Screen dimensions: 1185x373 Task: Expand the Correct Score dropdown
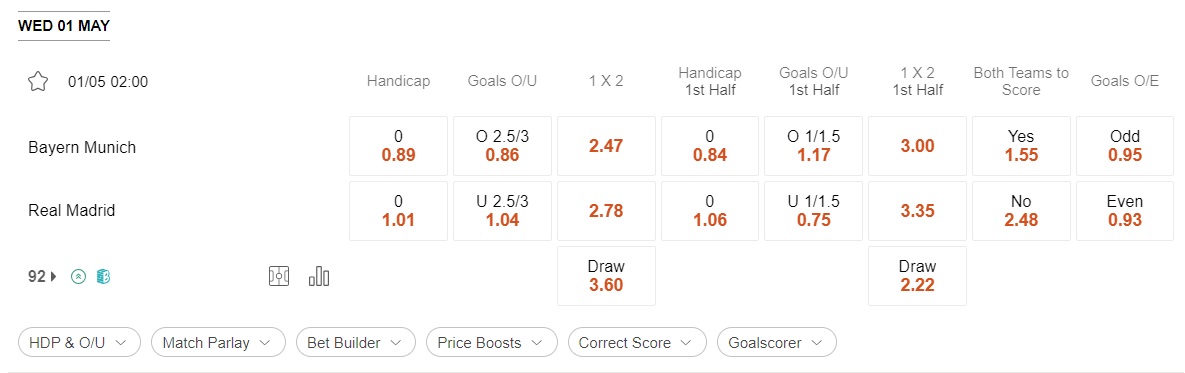coord(637,342)
